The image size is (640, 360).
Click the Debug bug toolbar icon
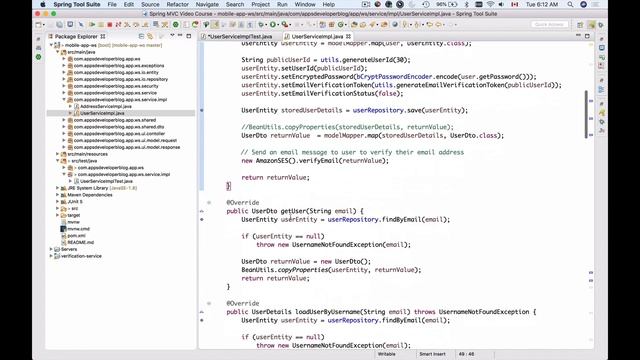(x=260, y=24)
